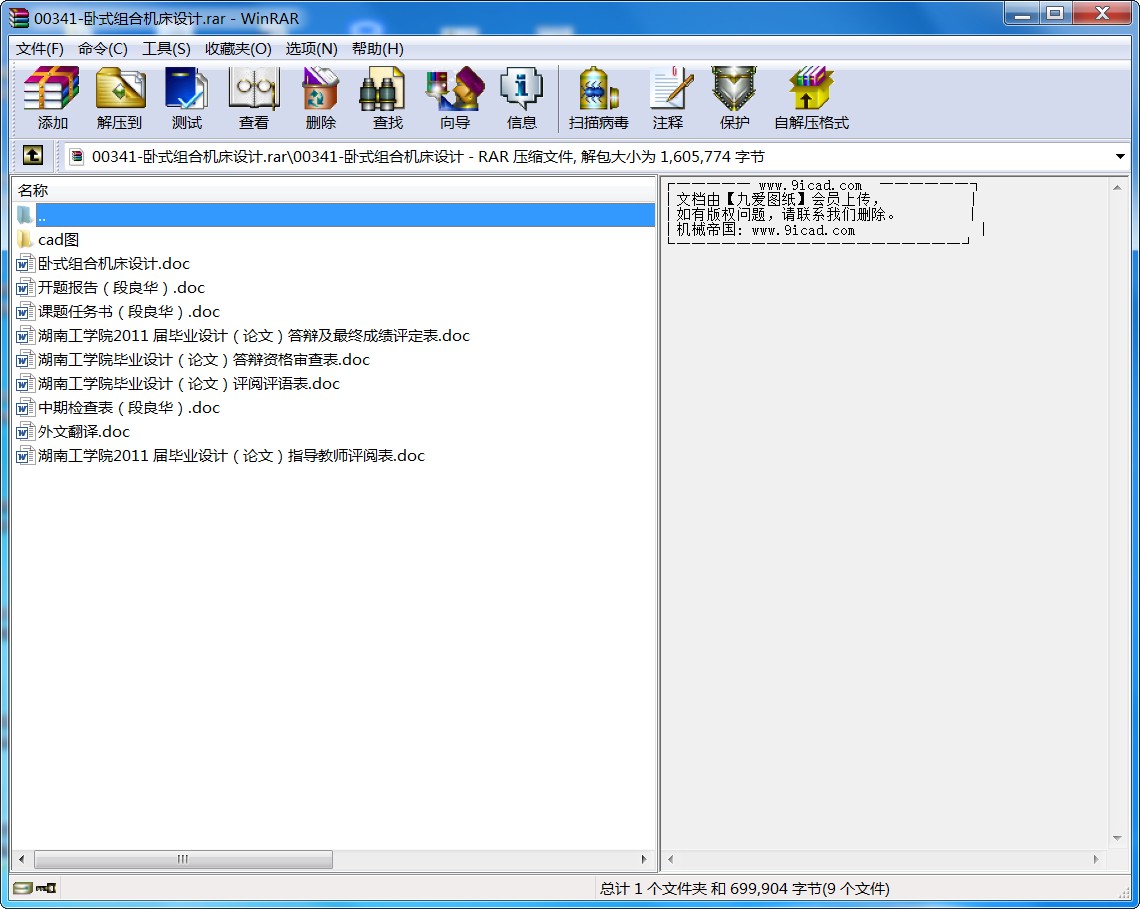This screenshot has width=1140, height=909.
Task: Click the drive icon in the status bar
Action: coord(23,888)
